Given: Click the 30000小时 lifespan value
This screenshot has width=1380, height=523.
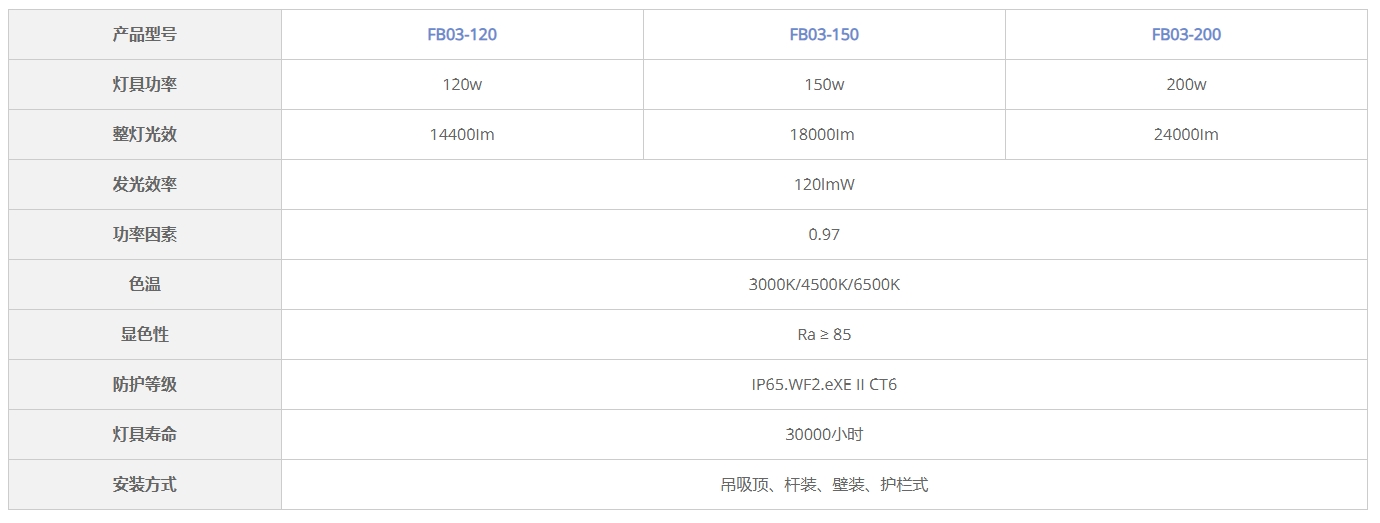Looking at the screenshot, I should coord(824,435).
